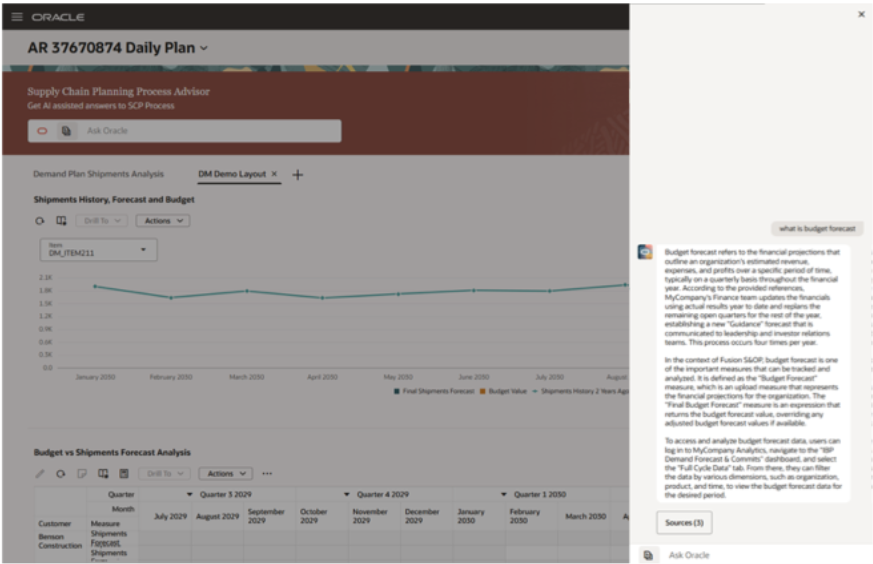Add a new tab with plus icon
The image size is (873, 564).
coord(298,175)
